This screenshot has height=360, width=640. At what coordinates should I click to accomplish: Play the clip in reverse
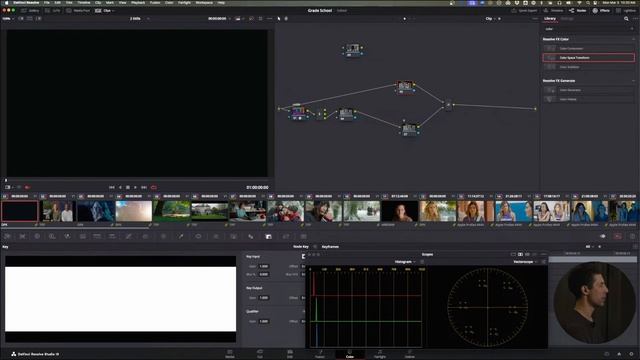click(x=120, y=187)
